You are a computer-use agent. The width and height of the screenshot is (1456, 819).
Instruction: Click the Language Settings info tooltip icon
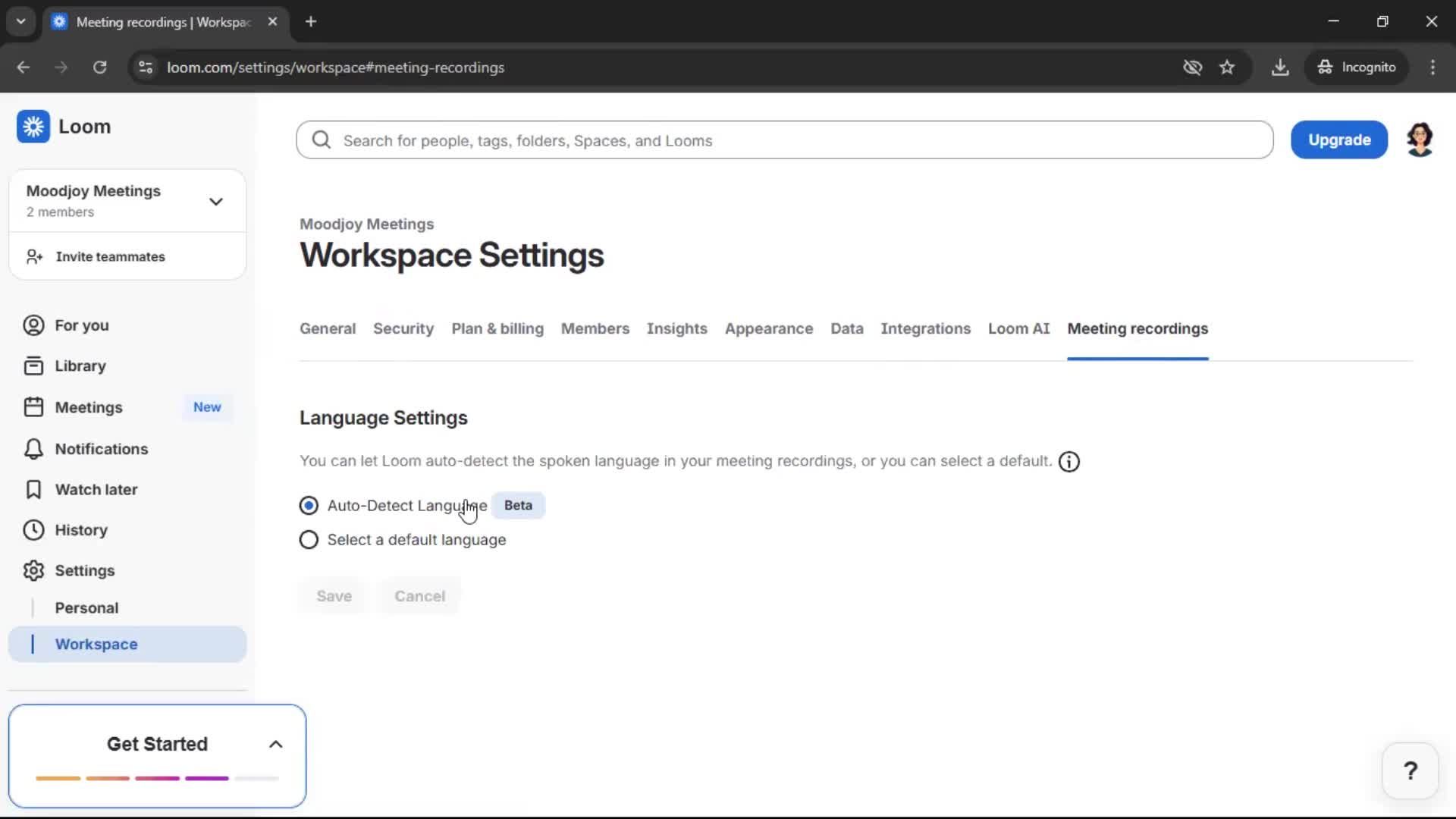[1068, 461]
